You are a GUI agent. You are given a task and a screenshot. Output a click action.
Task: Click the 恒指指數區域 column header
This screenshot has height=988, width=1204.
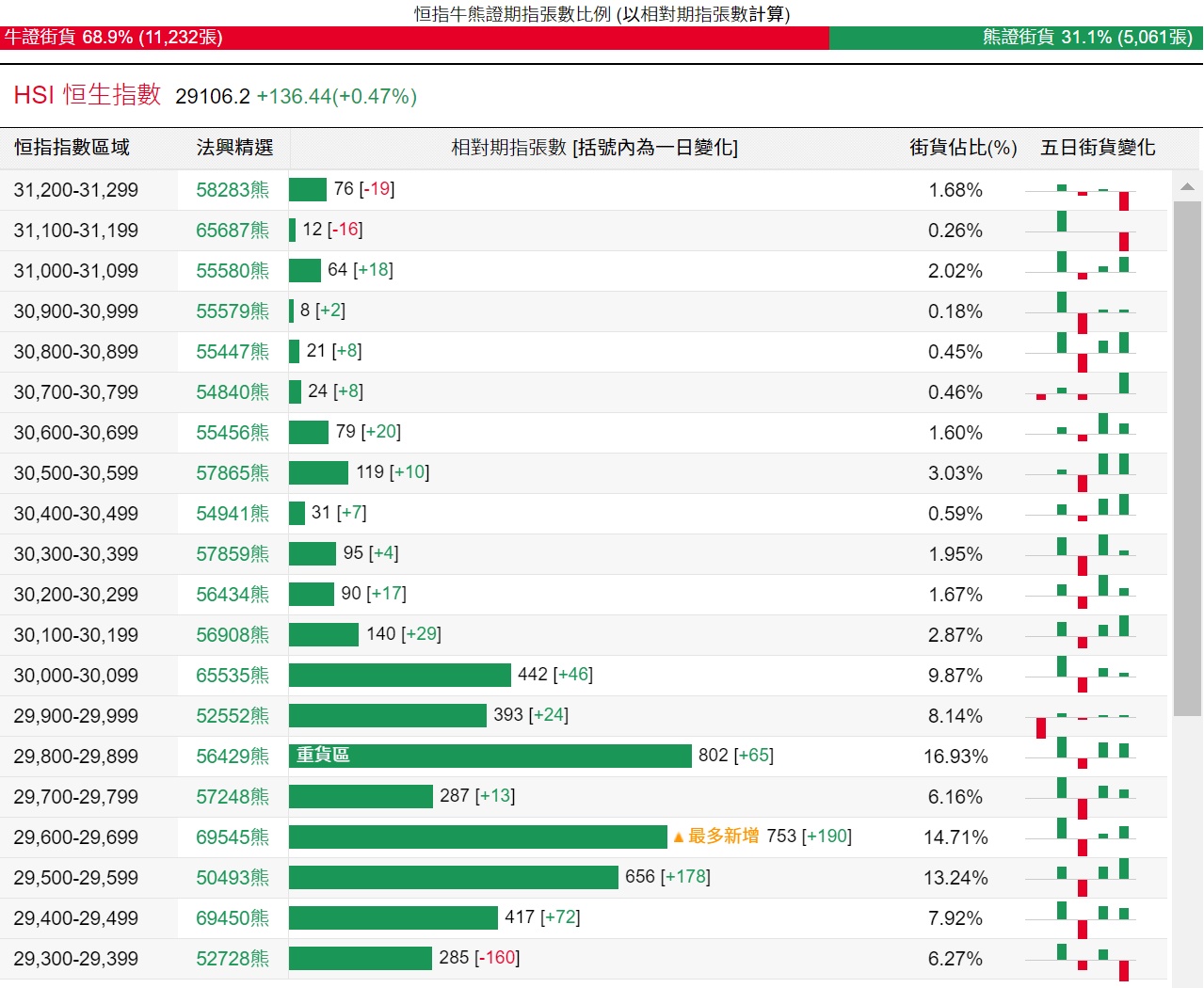(x=72, y=148)
